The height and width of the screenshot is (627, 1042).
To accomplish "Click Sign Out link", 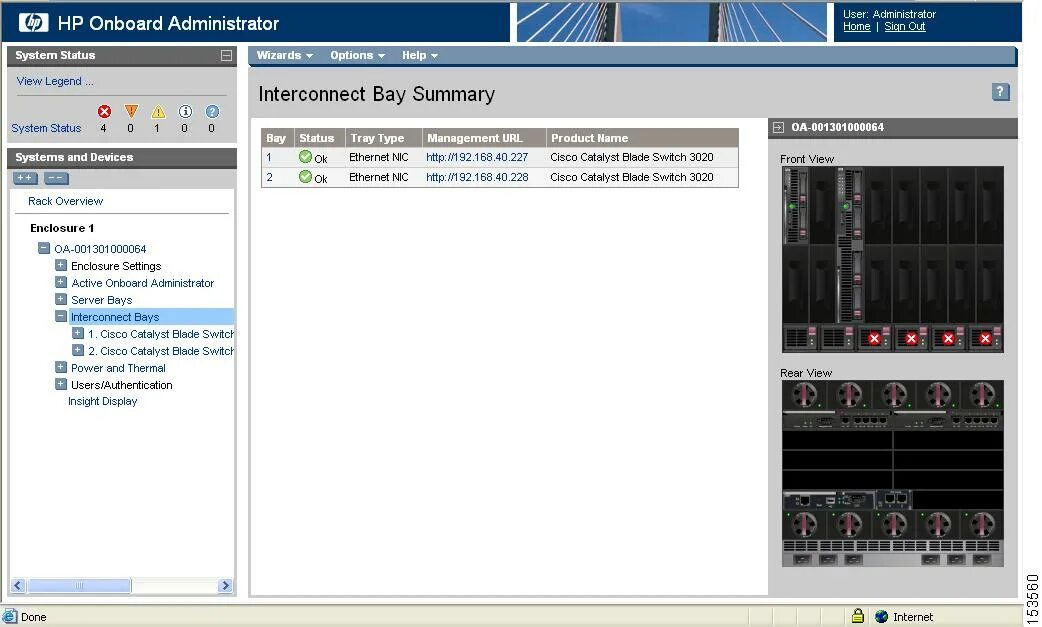I will point(904,27).
